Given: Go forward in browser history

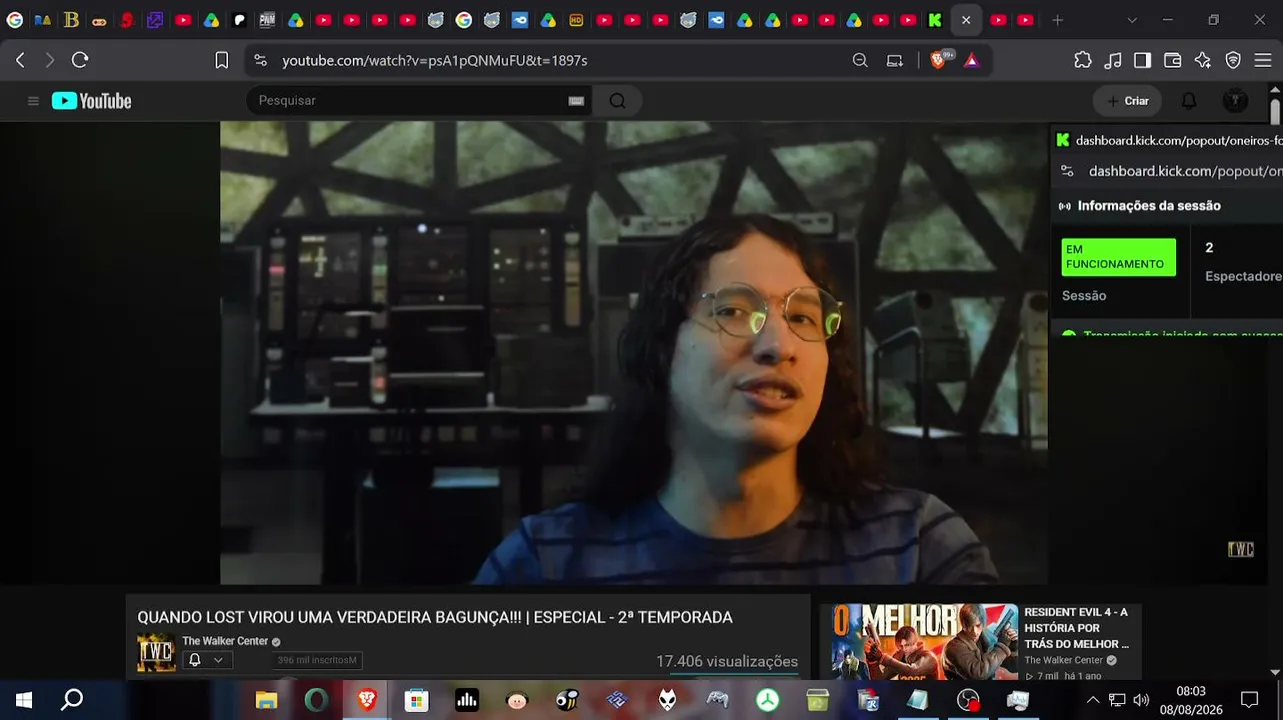Looking at the screenshot, I should (x=50, y=60).
